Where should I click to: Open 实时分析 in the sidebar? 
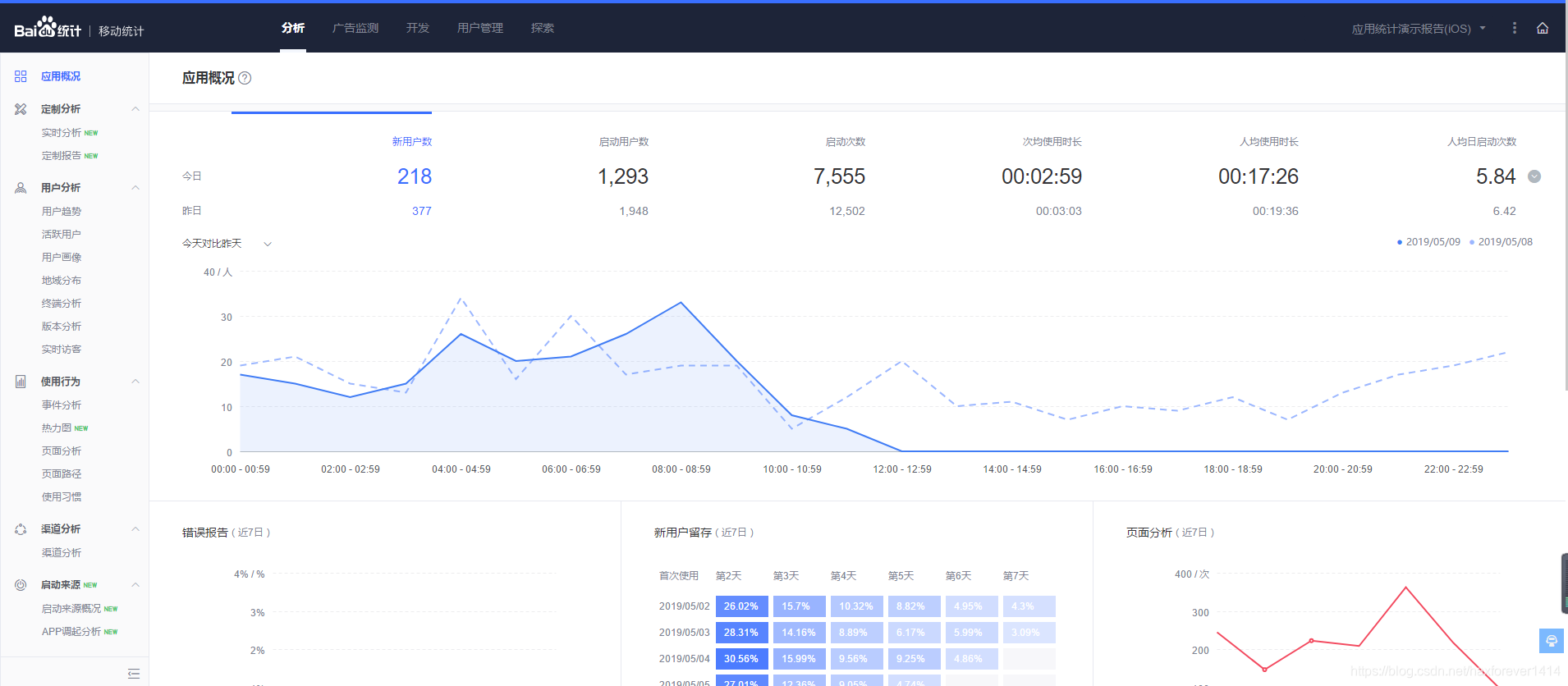[x=62, y=133]
